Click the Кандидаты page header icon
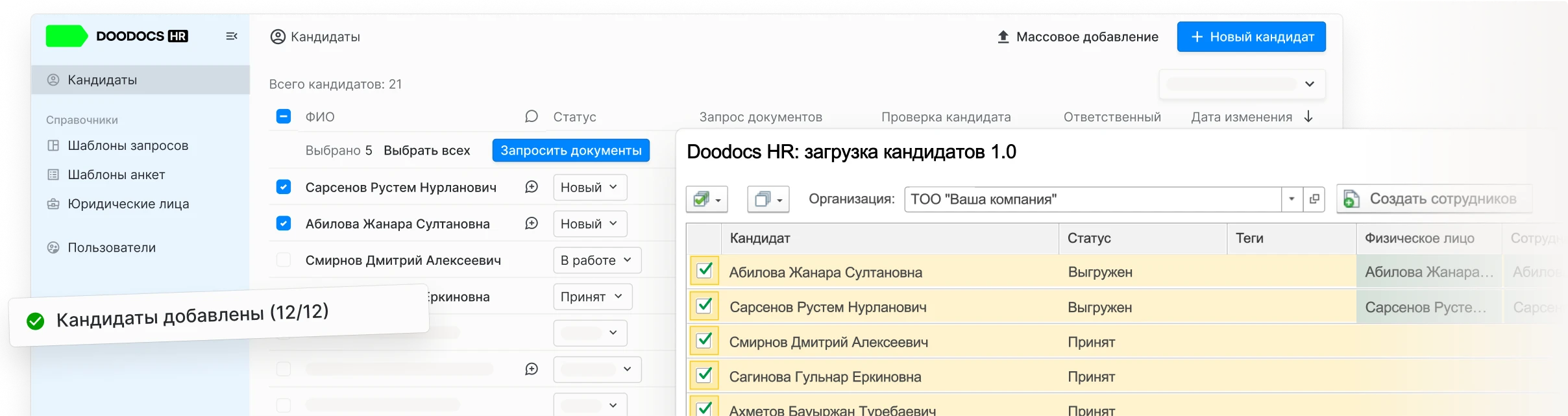Image resolution: width=1568 pixels, height=416 pixels. click(x=278, y=37)
